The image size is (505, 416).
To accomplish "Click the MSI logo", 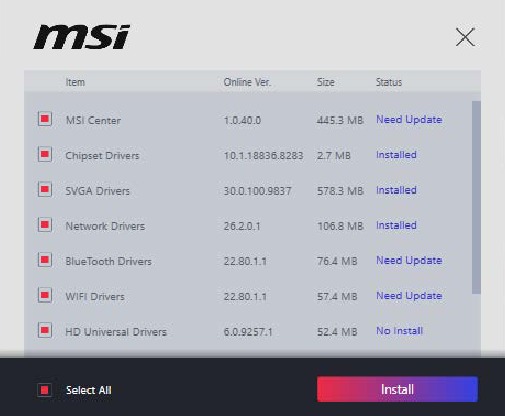I will pos(82,37).
